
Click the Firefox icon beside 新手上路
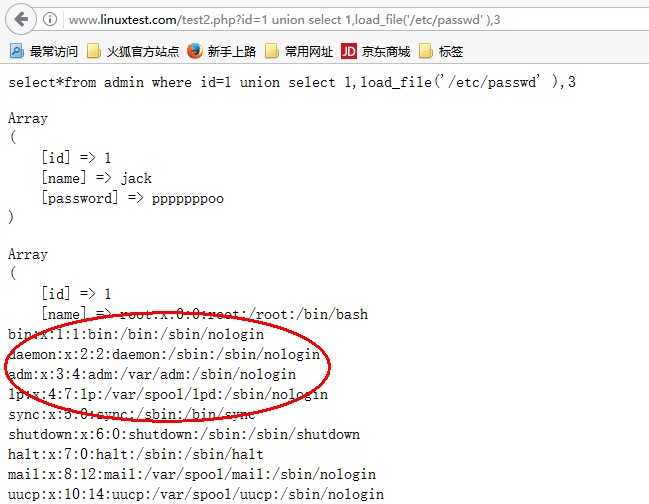click(x=195, y=51)
